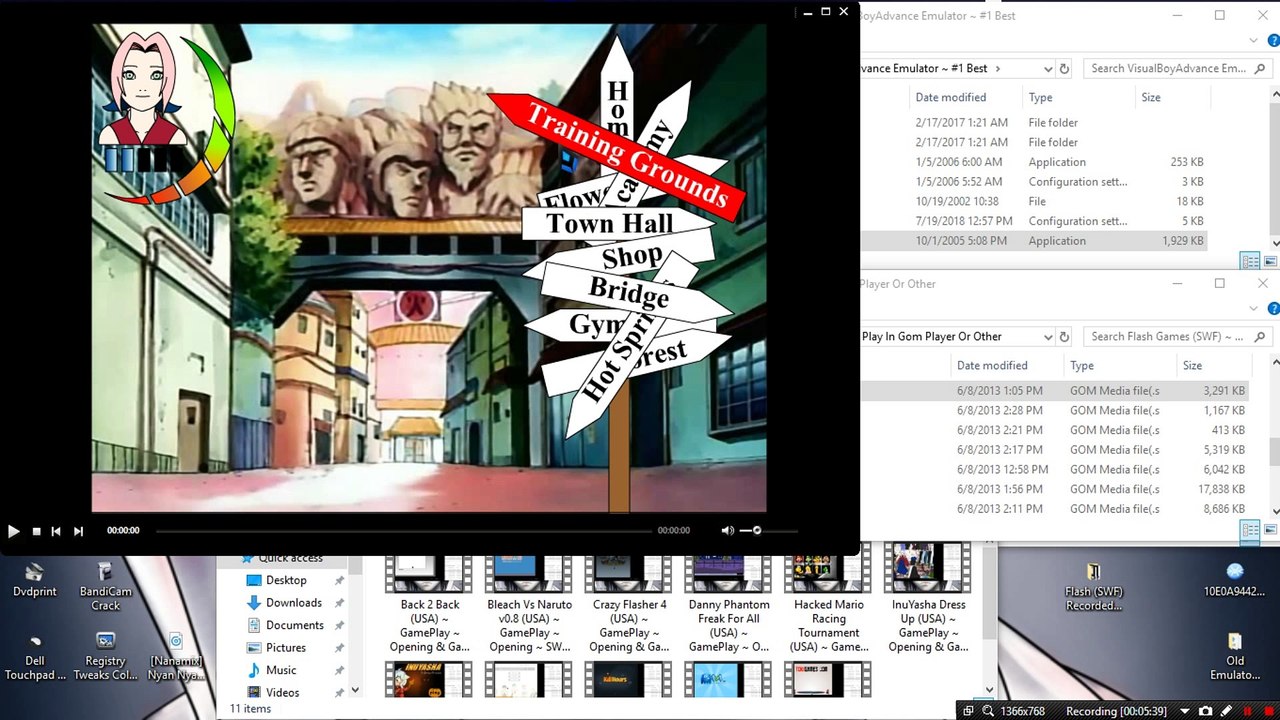Screen dimensions: 1280x720
Task: Sort VisualBoyAdvance list by Date modified
Action: pos(950,98)
